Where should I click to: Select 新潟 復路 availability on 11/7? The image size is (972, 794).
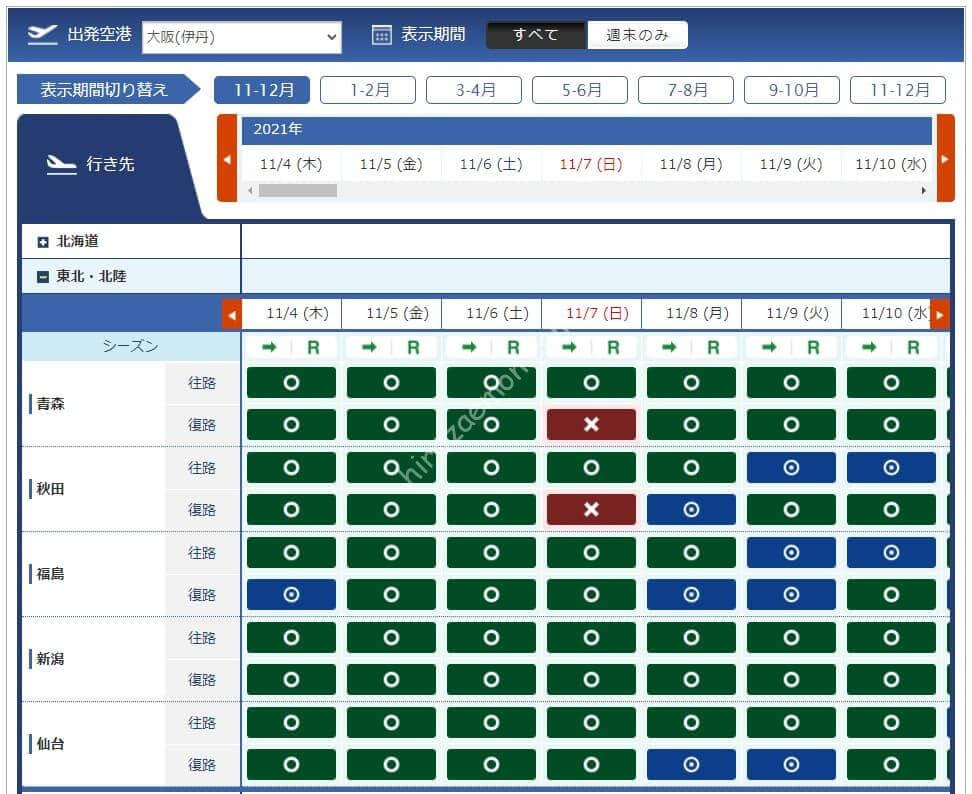(x=591, y=679)
